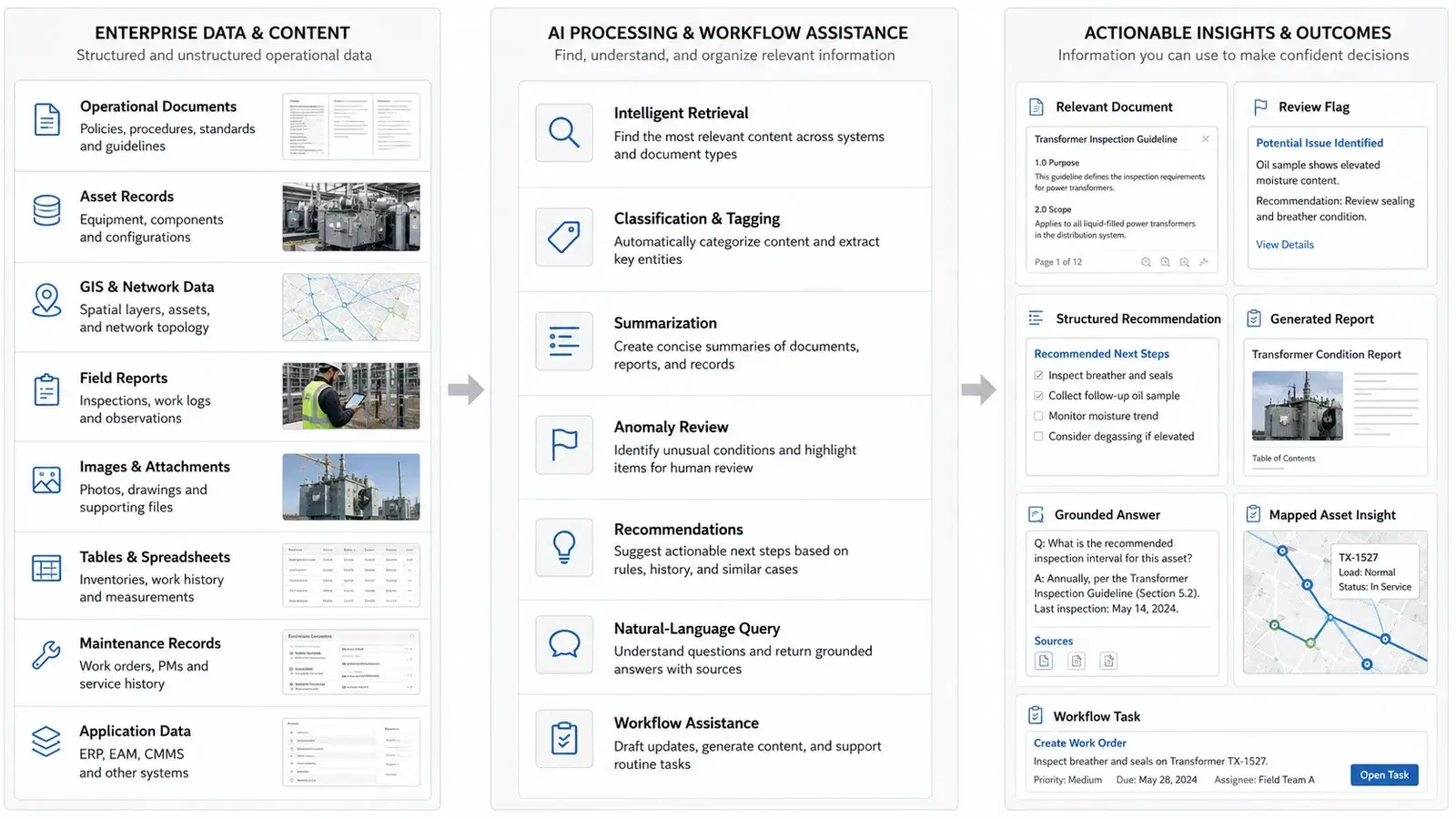Viewport: 1456px width, 819px height.
Task: Click the Images & Attachments transformer photo
Action: [x=351, y=487]
